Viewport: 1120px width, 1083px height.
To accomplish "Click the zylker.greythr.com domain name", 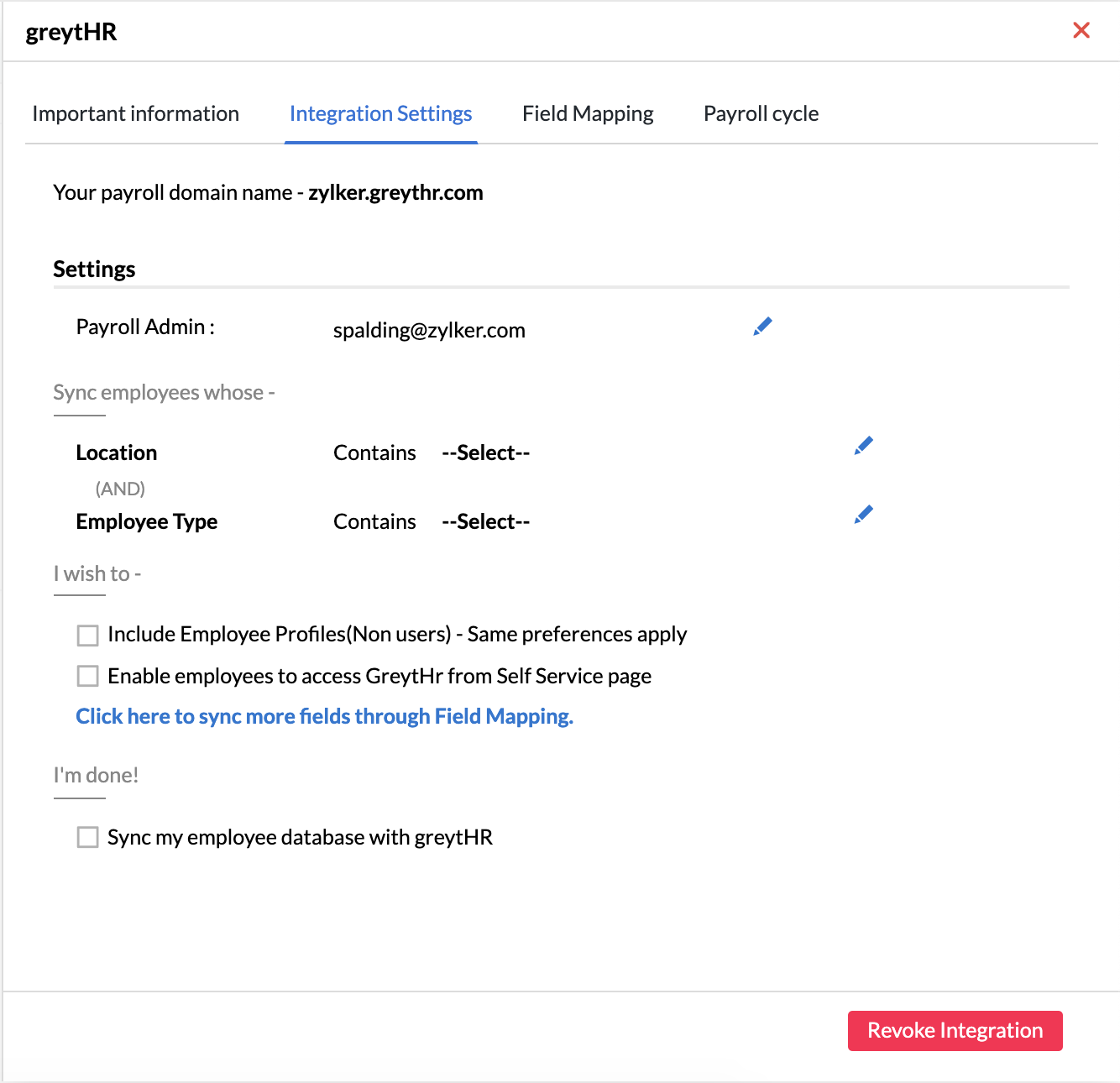I will tap(395, 193).
